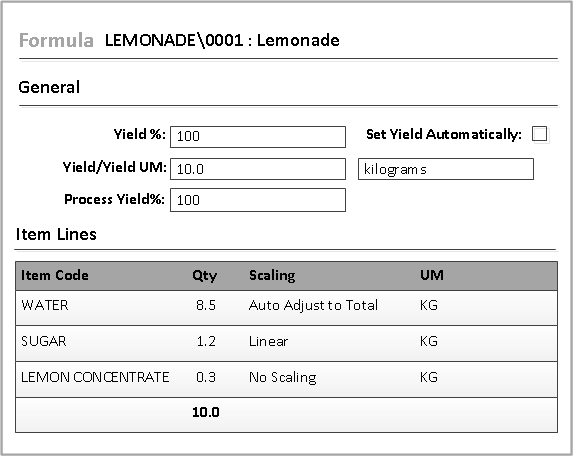Select the LEMON CONCENTRATE item row

point(286,379)
